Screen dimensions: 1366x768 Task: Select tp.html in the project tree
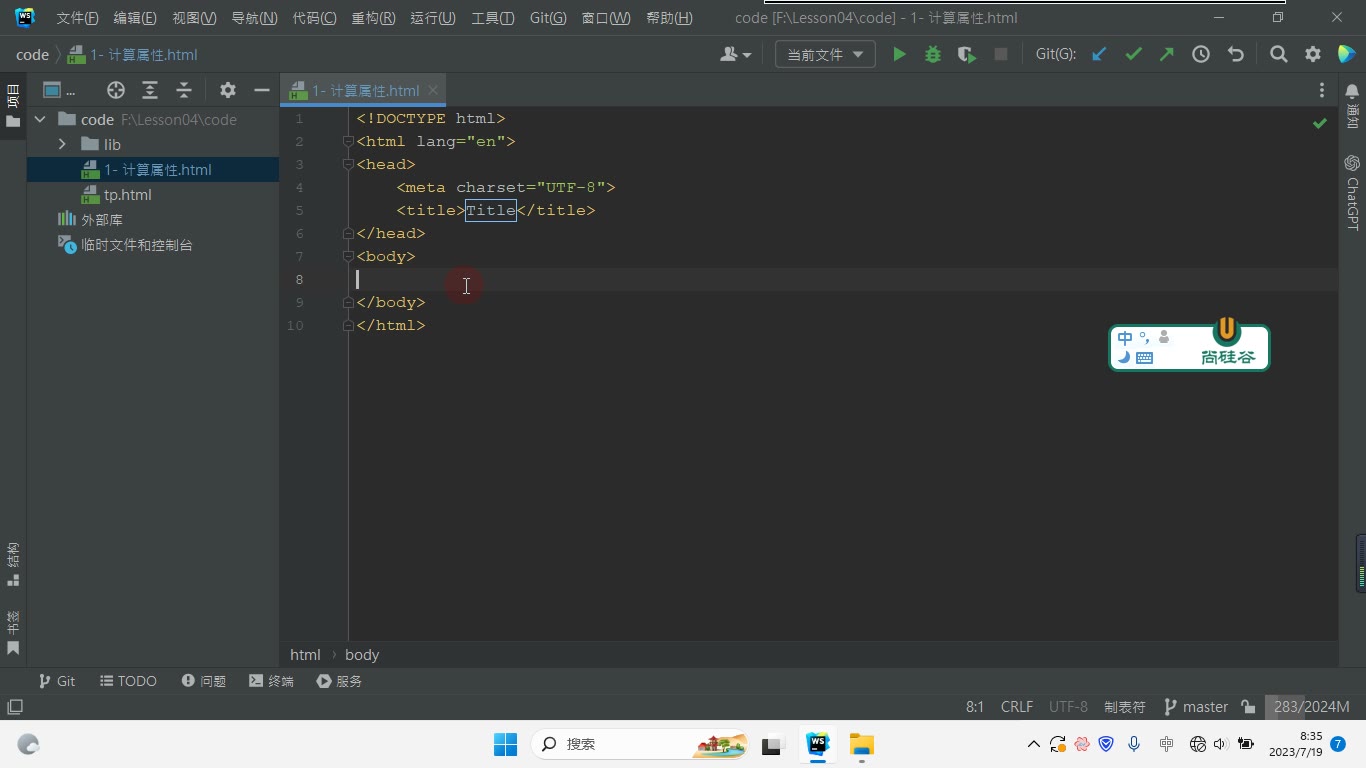pyautogui.click(x=128, y=195)
